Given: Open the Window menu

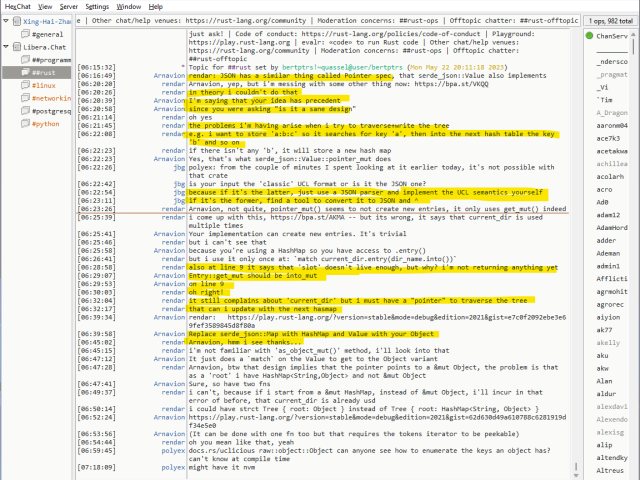Looking at the screenshot, I should (x=130, y=6).
